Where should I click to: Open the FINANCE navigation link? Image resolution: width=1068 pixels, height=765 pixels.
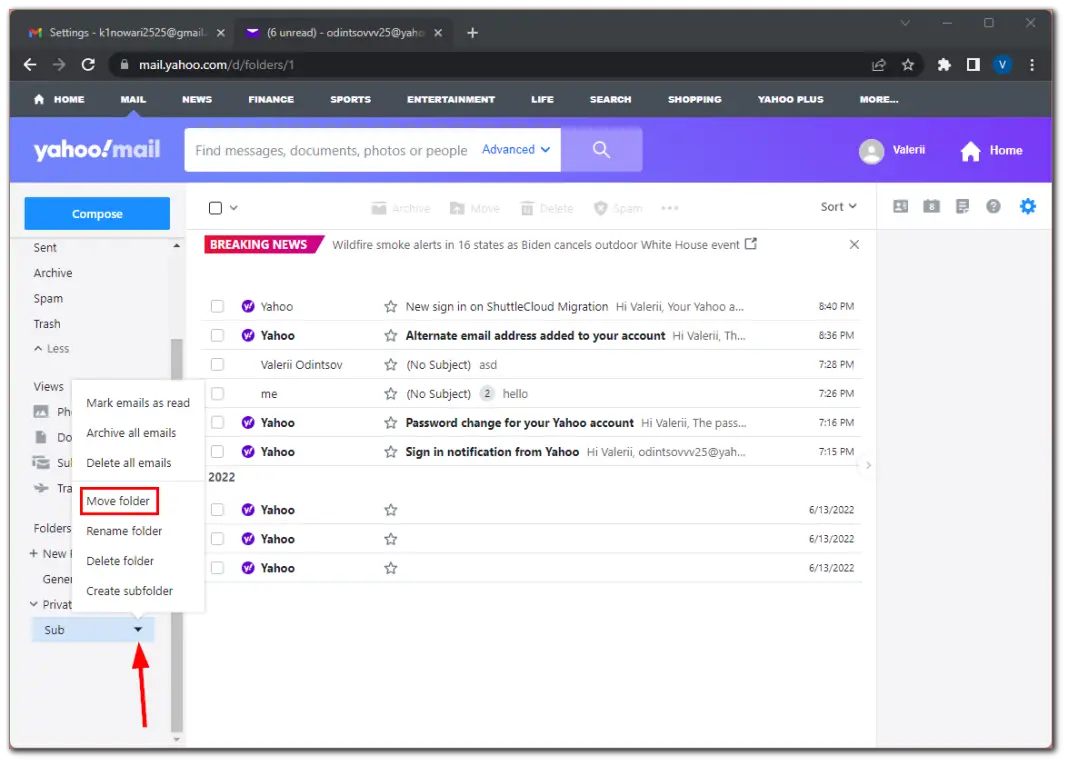click(x=271, y=99)
